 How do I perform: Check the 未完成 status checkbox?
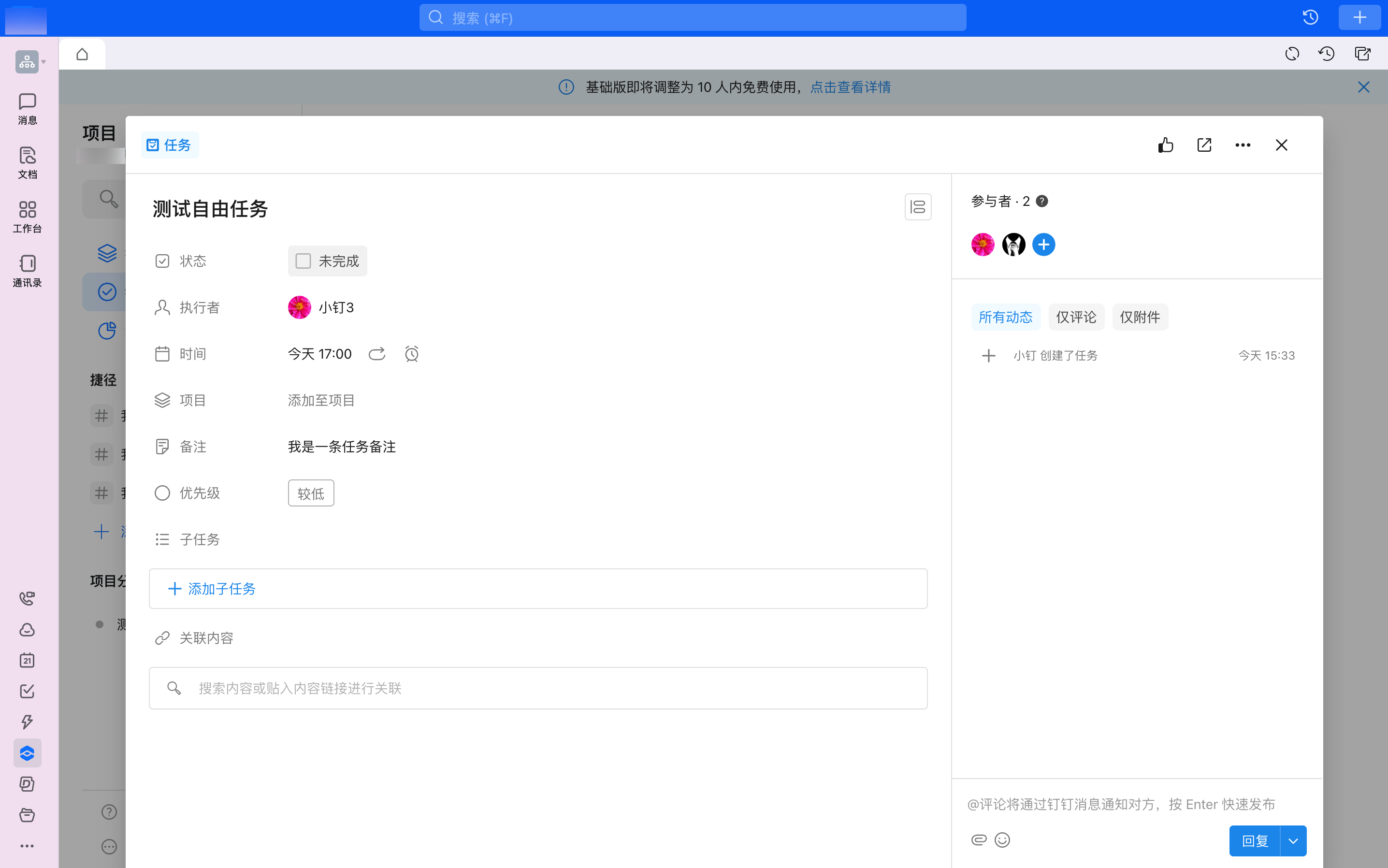(303, 261)
